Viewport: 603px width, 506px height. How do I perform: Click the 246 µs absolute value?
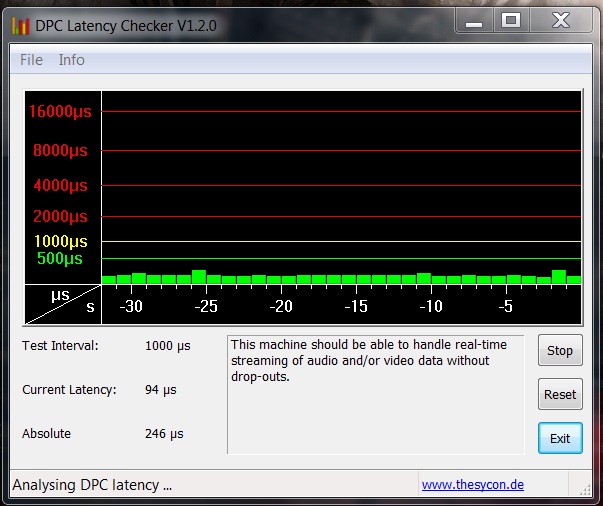tap(164, 434)
